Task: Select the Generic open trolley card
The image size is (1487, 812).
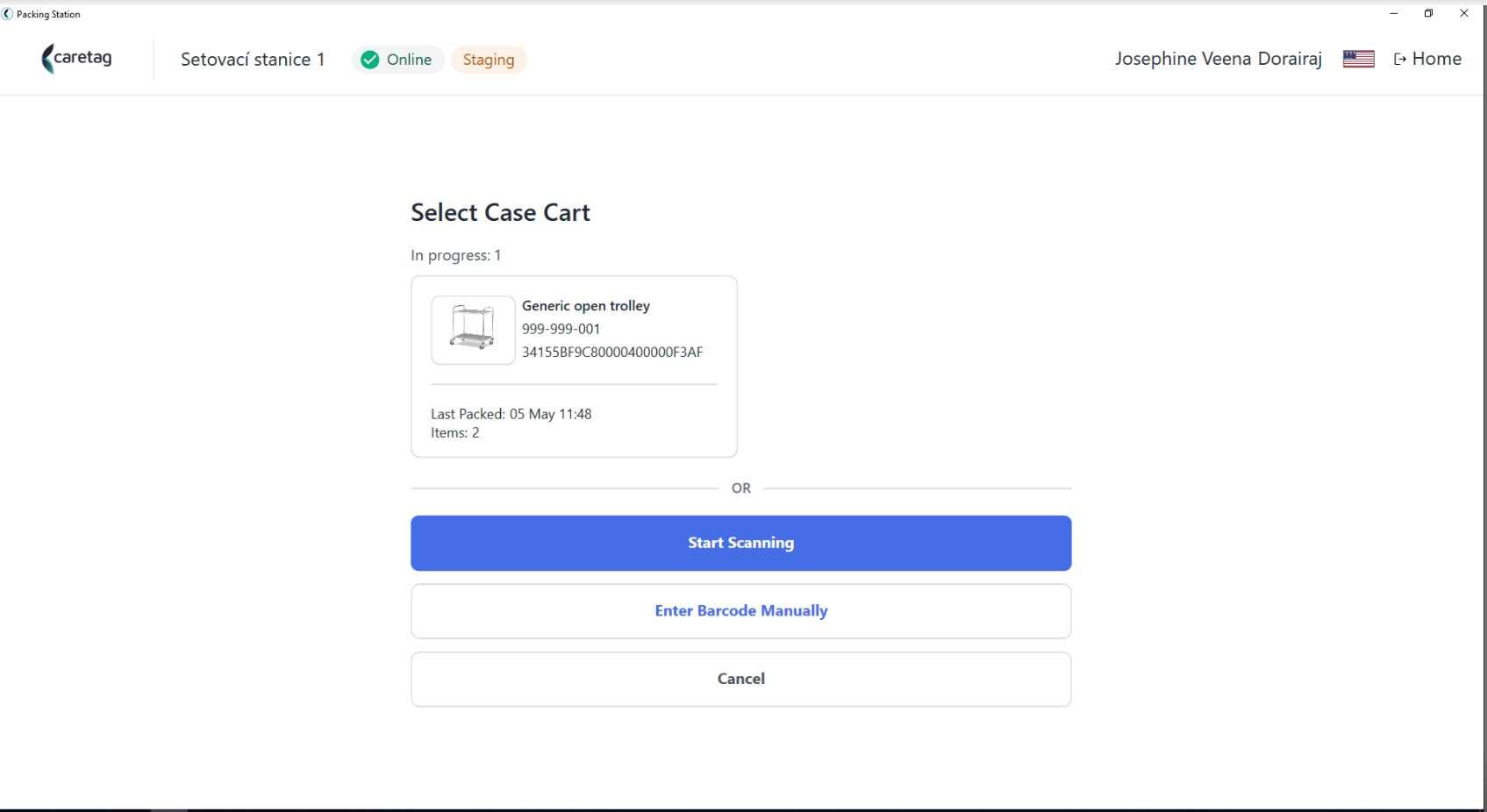Action: coord(574,367)
